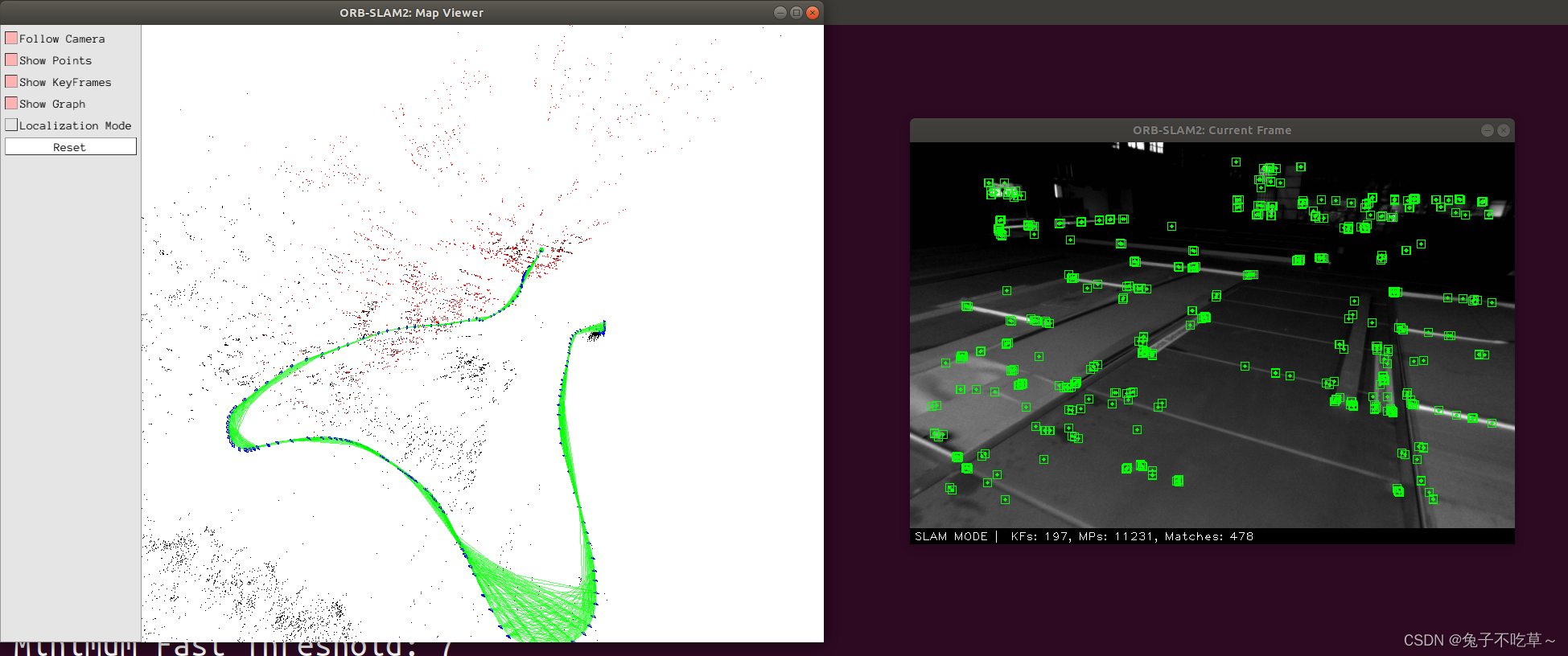Click the Reset button in Map Viewer
This screenshot has width=1568, height=656.
[71, 146]
